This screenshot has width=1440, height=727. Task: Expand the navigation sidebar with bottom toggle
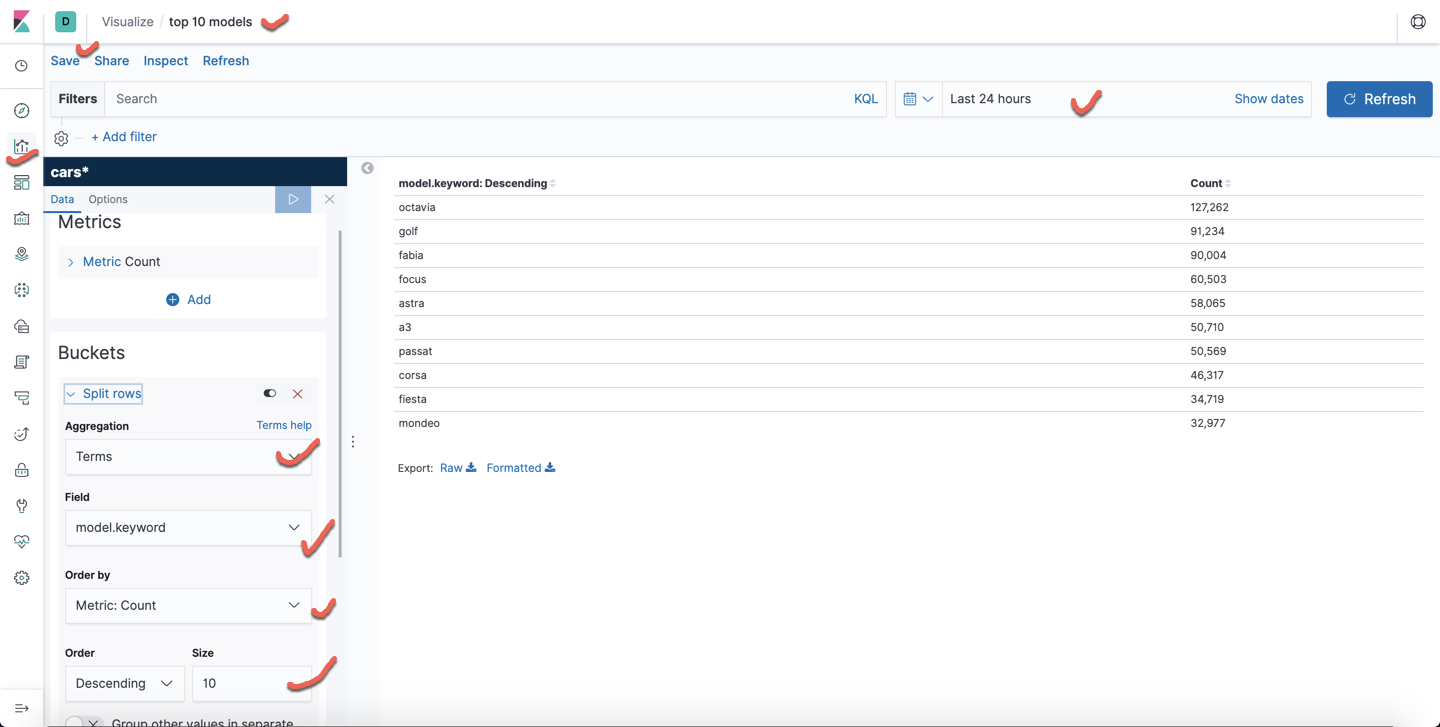21,707
